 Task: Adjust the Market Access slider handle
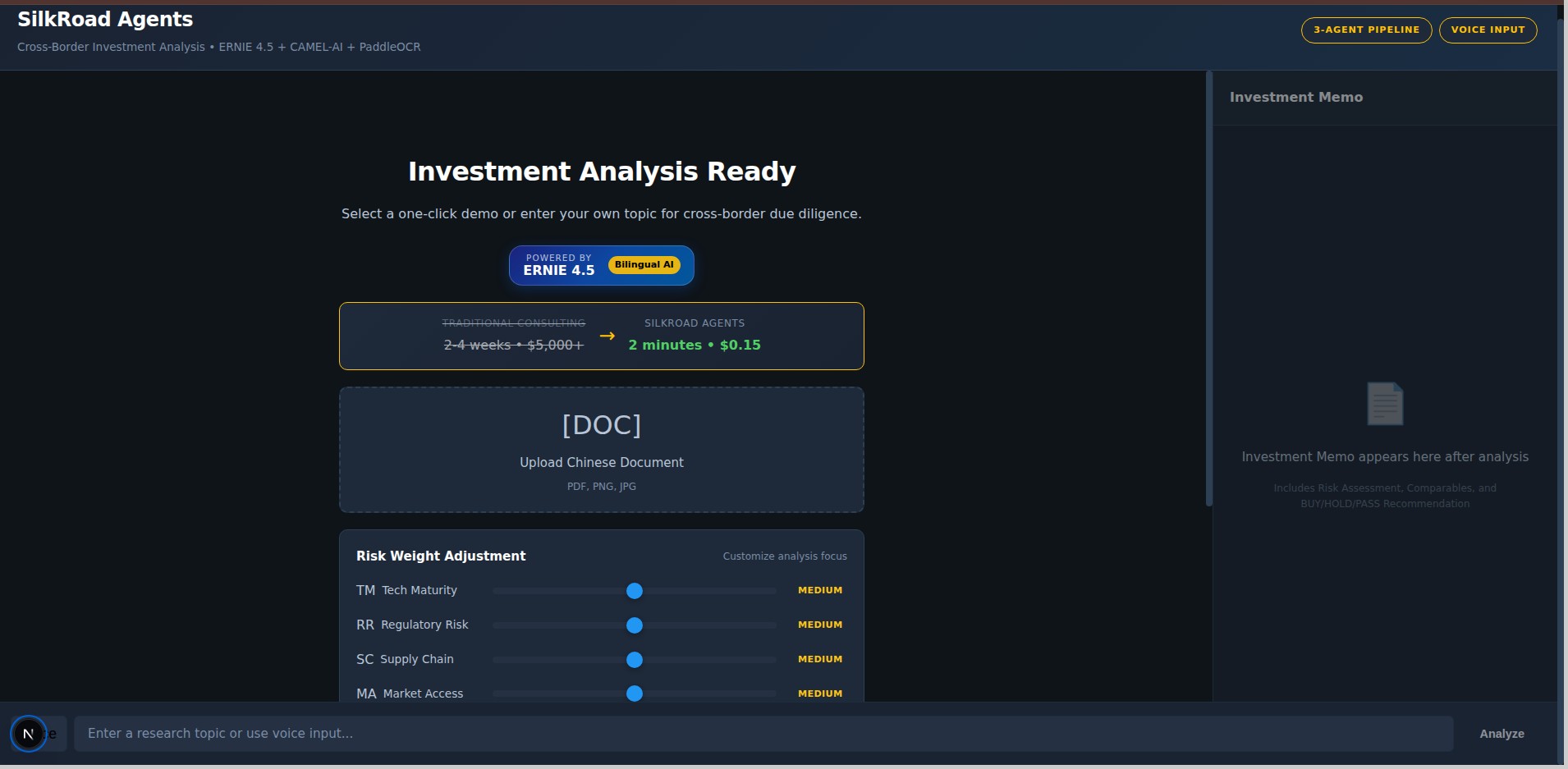click(x=635, y=694)
